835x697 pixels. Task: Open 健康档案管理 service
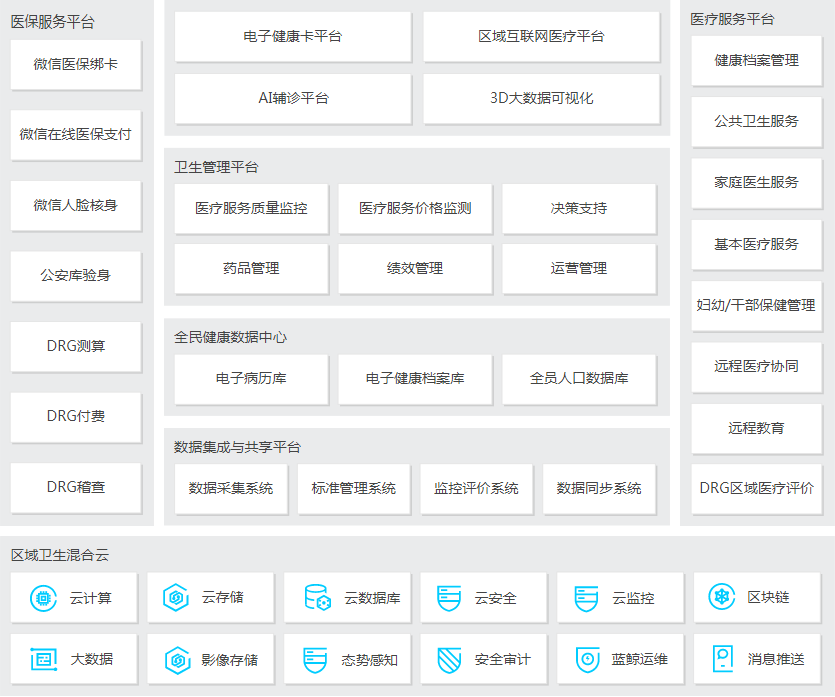[756, 60]
